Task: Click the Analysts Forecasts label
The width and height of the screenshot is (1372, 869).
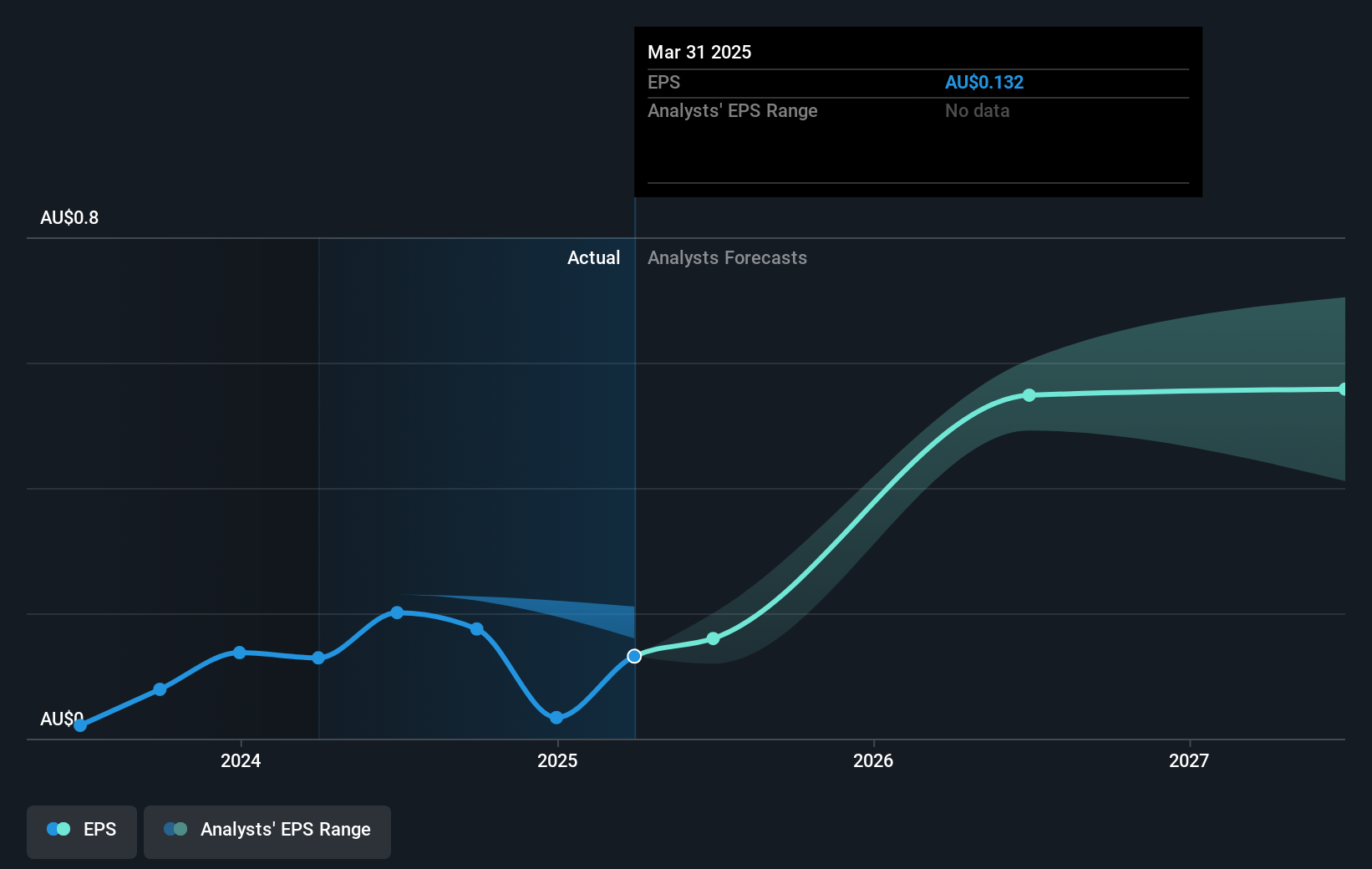Action: (727, 257)
